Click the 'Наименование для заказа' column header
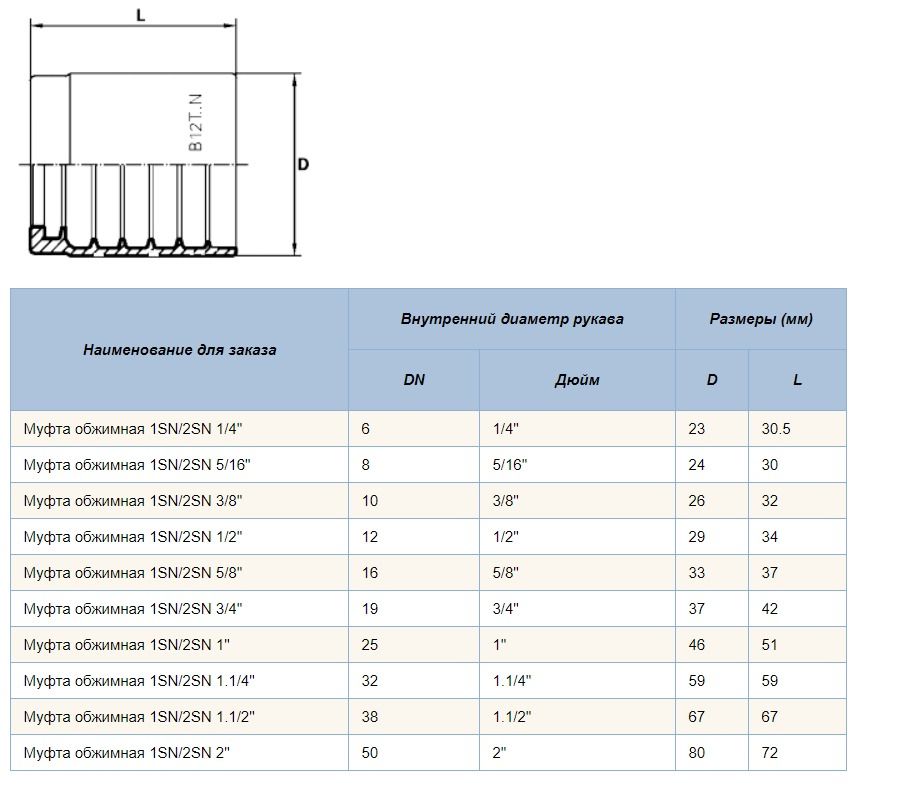916x793 pixels. pos(179,349)
